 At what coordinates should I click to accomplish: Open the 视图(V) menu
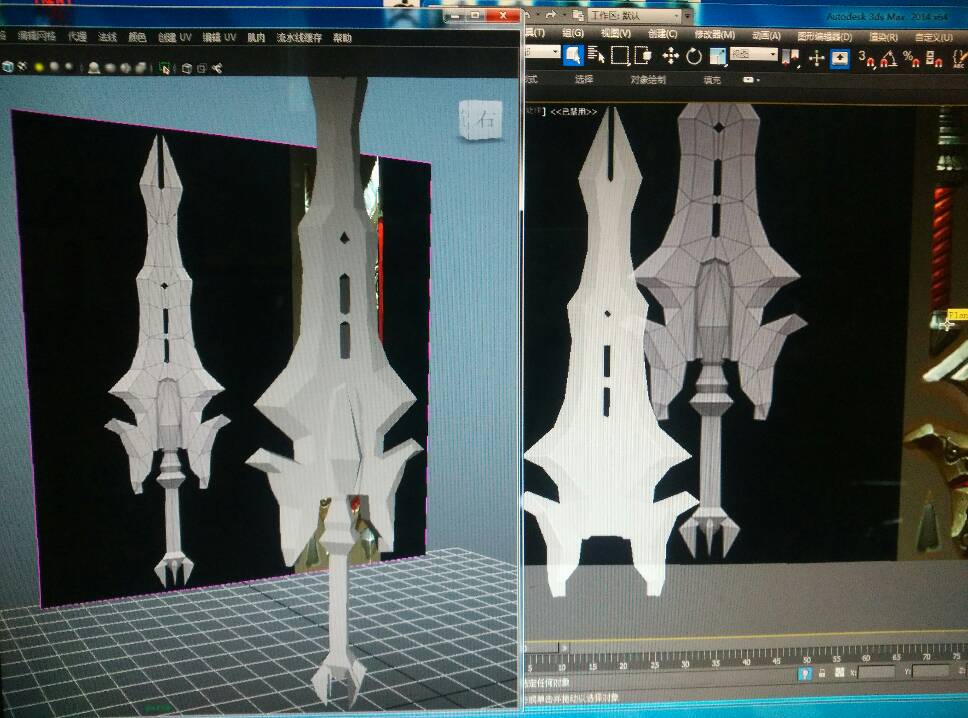(x=615, y=33)
